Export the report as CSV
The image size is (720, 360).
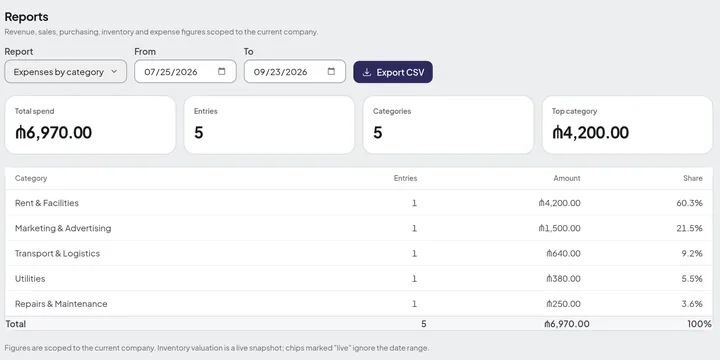393,72
